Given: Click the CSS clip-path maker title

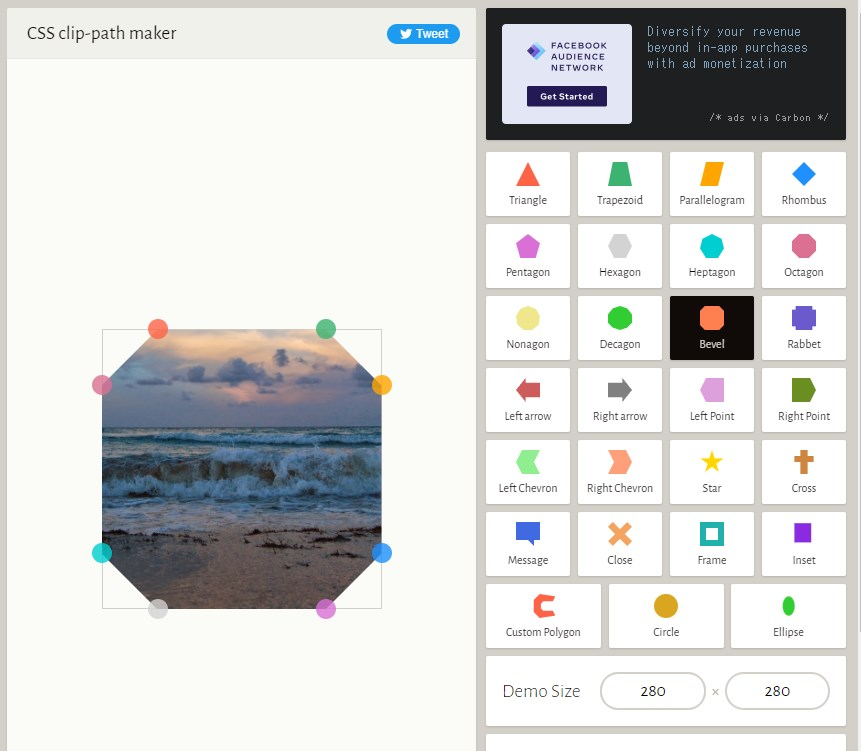Looking at the screenshot, I should [x=102, y=33].
